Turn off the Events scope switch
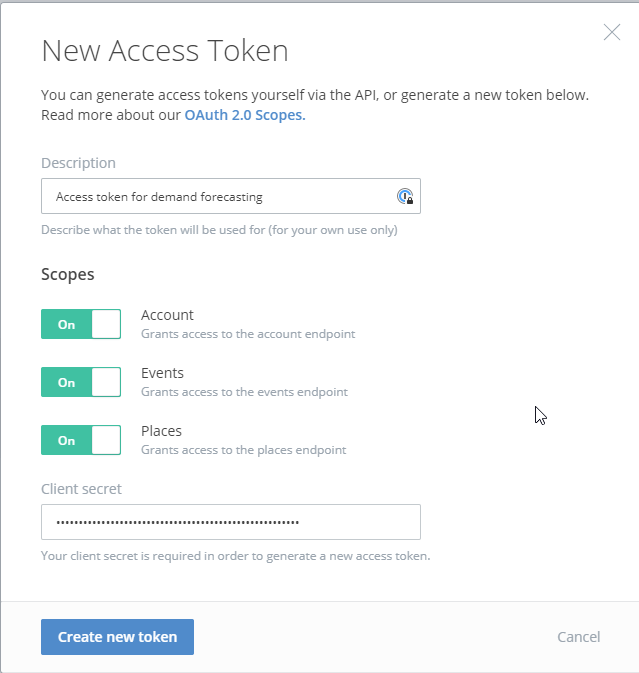This screenshot has width=639, height=673. click(x=81, y=382)
